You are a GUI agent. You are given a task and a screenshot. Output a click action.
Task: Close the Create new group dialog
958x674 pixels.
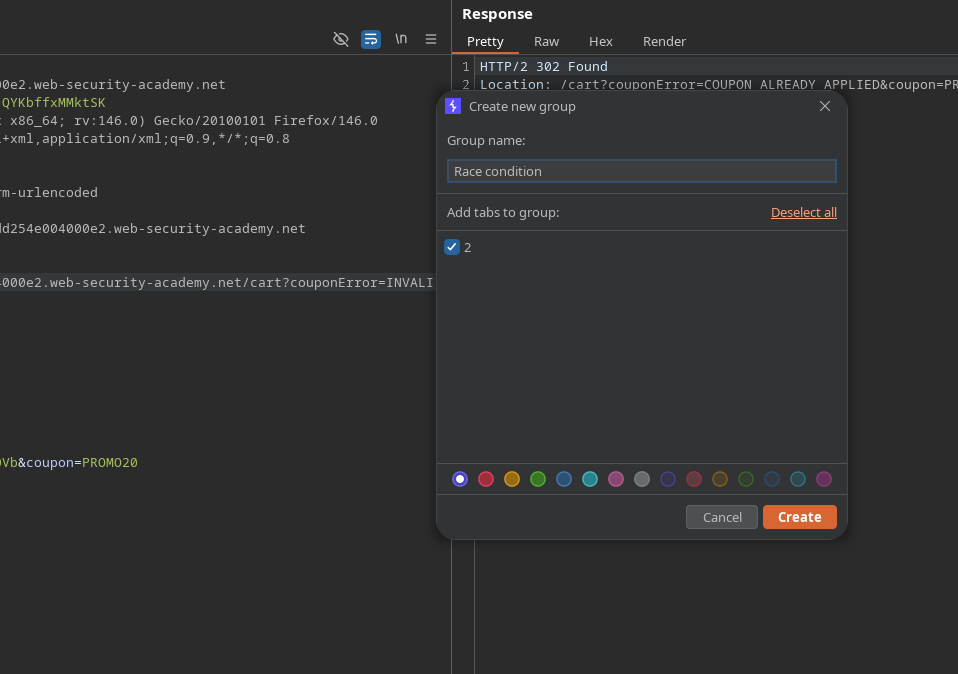click(x=825, y=106)
